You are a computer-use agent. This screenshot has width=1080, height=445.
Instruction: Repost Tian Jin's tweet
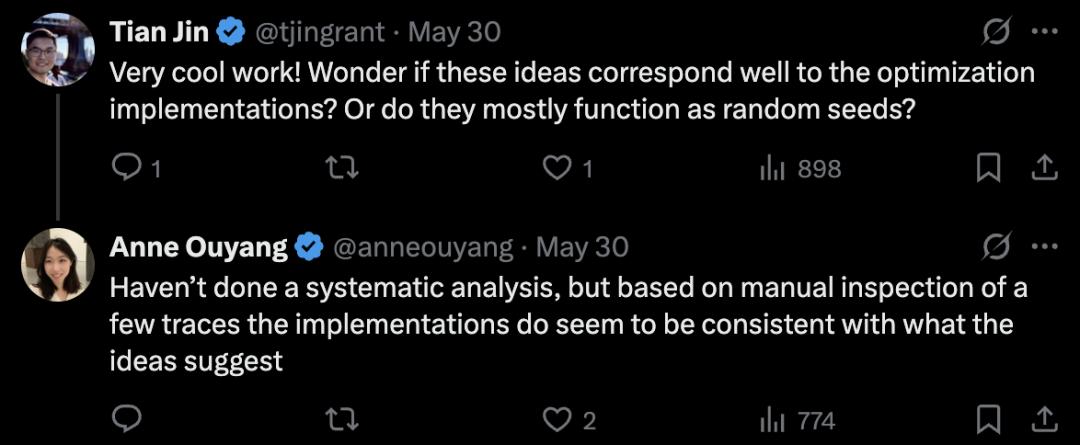343,169
